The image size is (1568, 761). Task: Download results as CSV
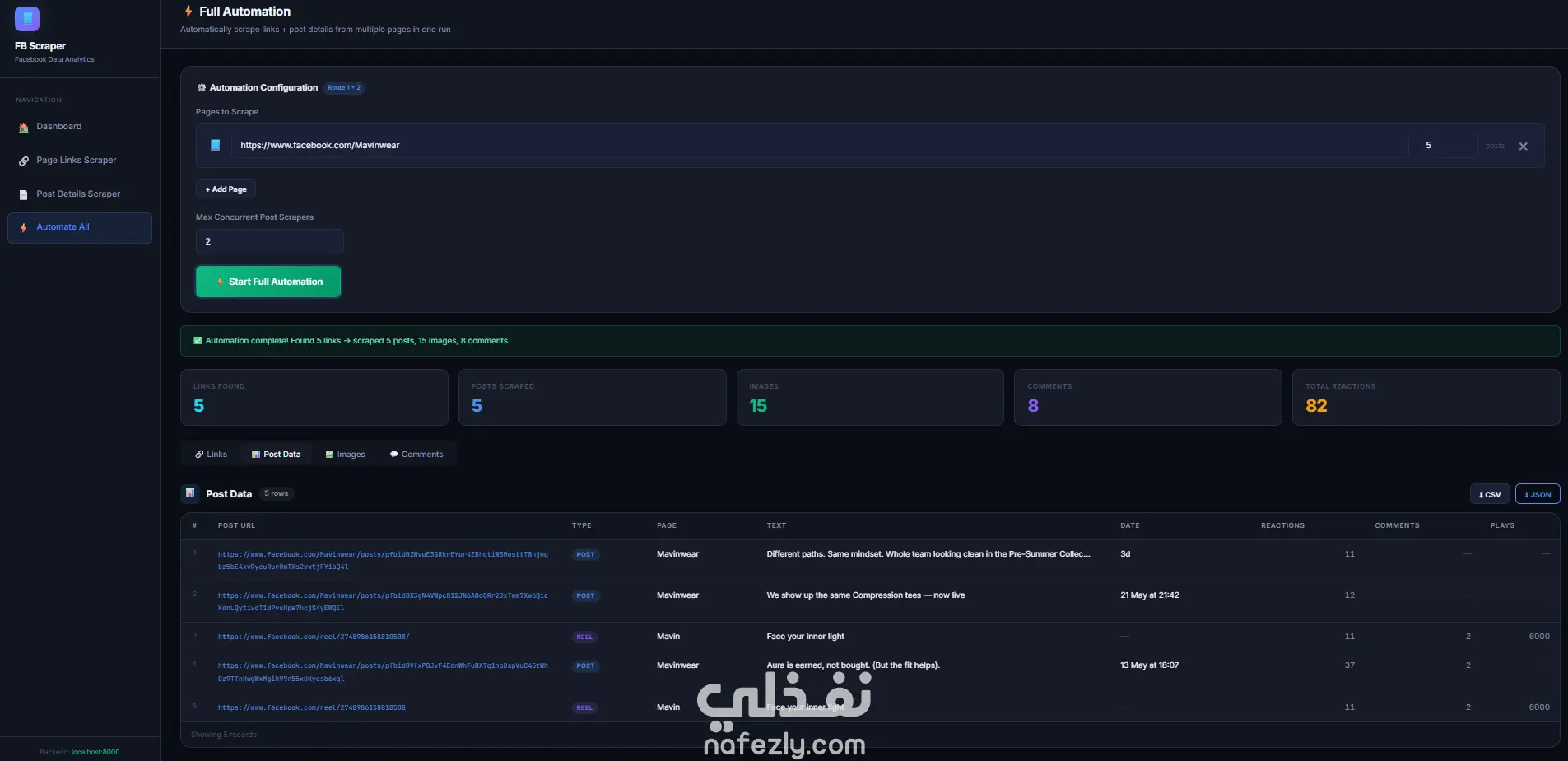[1490, 495]
